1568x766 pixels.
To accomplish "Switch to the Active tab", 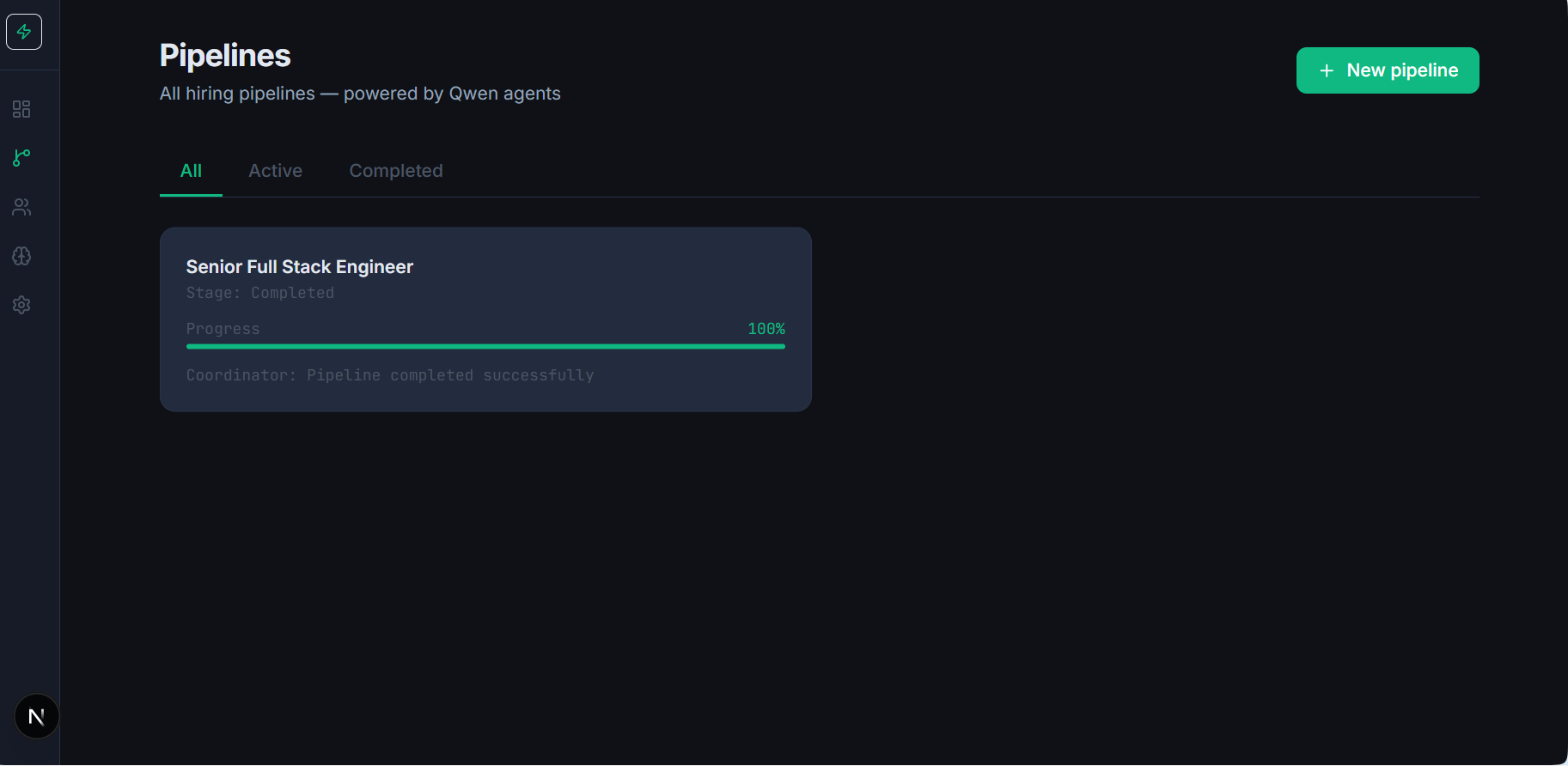I will [275, 171].
